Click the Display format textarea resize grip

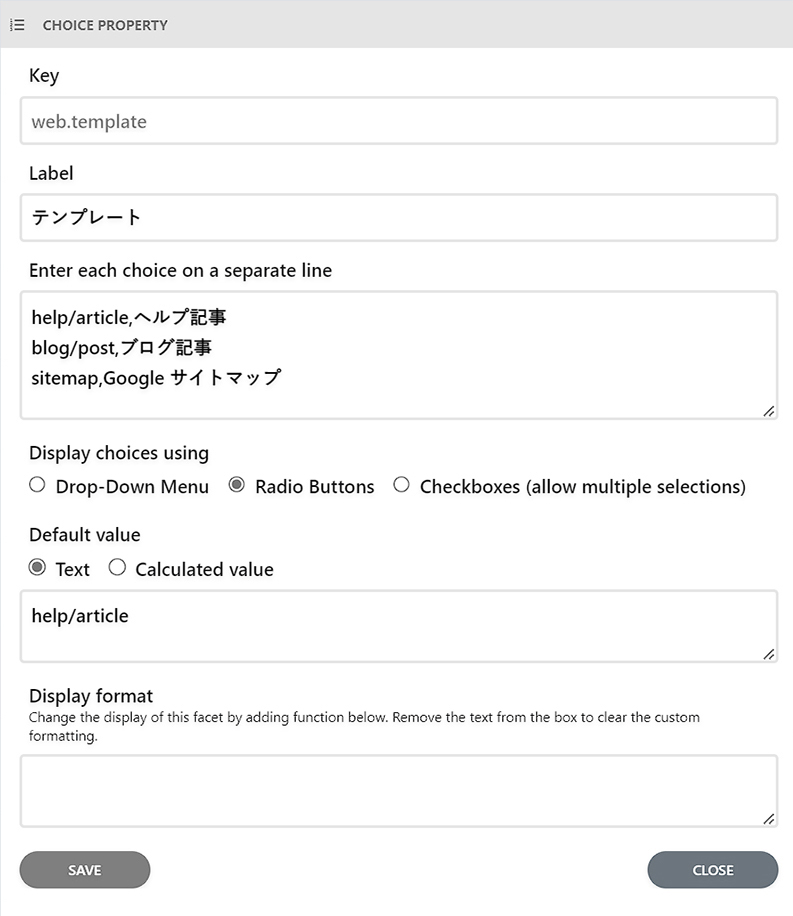(x=768, y=819)
